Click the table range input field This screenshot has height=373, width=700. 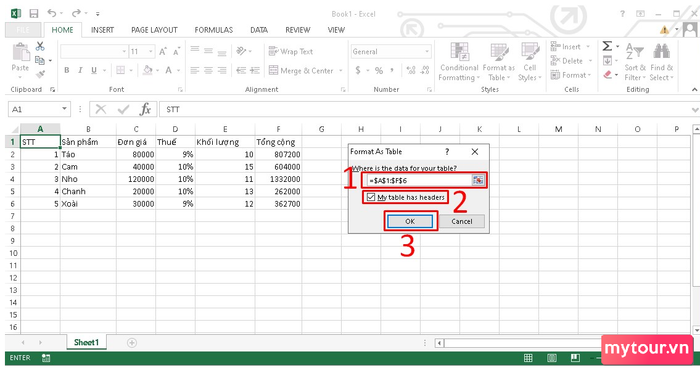pyautogui.click(x=418, y=180)
